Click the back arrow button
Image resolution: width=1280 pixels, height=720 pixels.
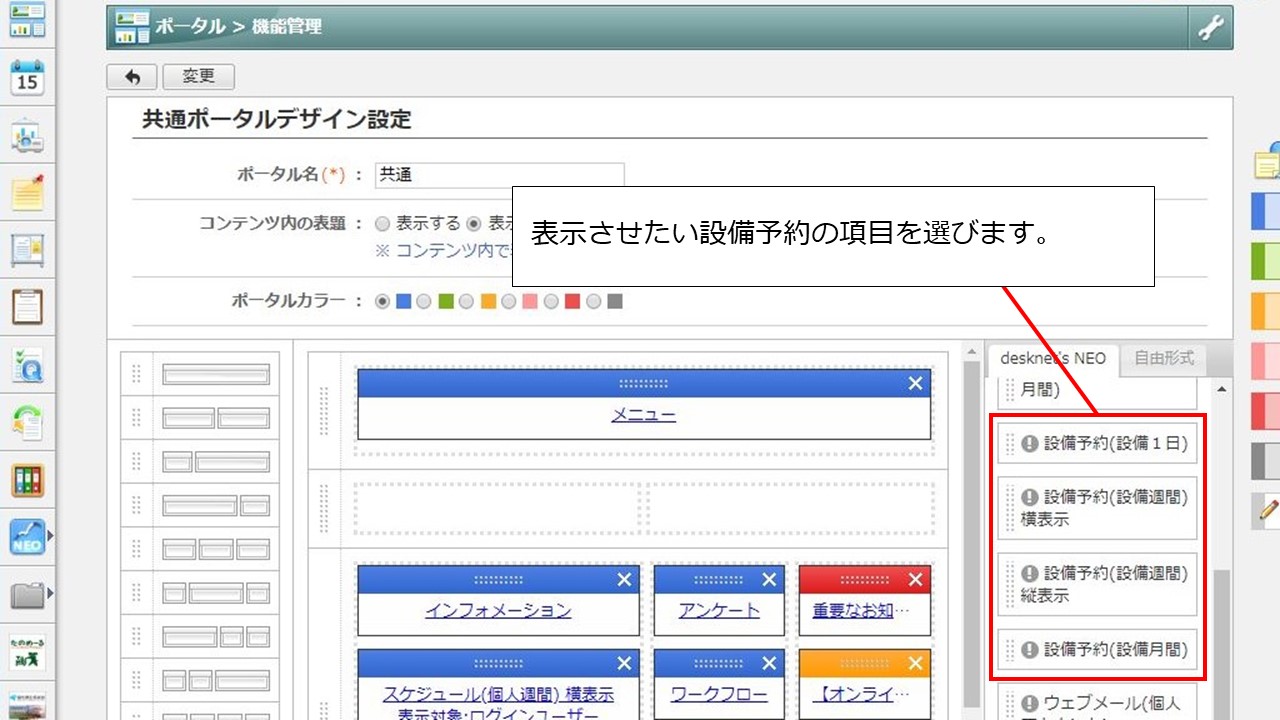[x=131, y=77]
